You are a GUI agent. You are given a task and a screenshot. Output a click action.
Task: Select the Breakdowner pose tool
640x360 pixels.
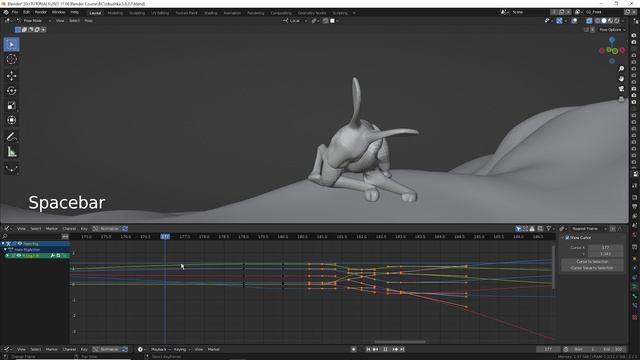point(11,168)
